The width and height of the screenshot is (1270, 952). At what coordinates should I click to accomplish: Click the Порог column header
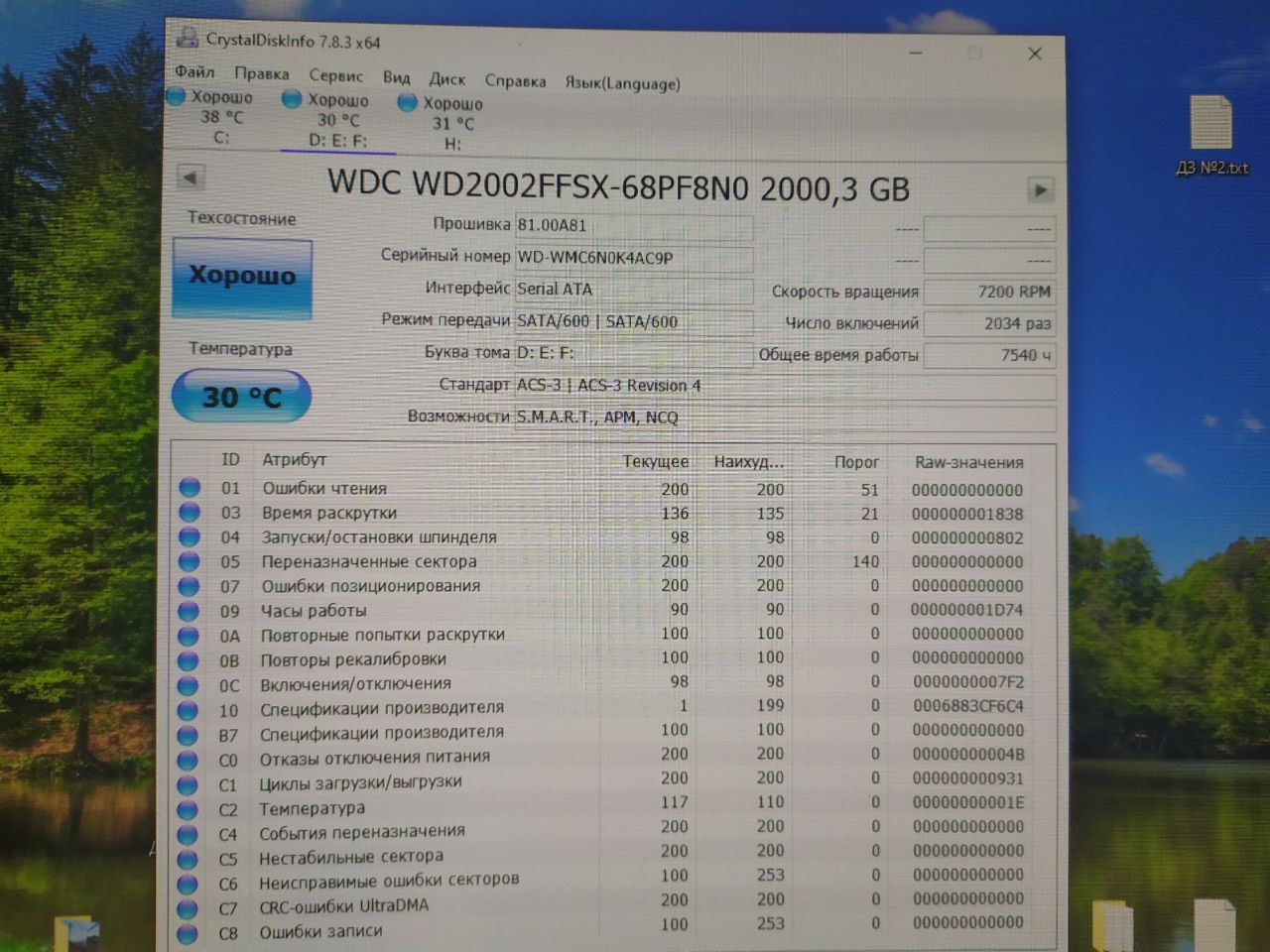coord(856,462)
